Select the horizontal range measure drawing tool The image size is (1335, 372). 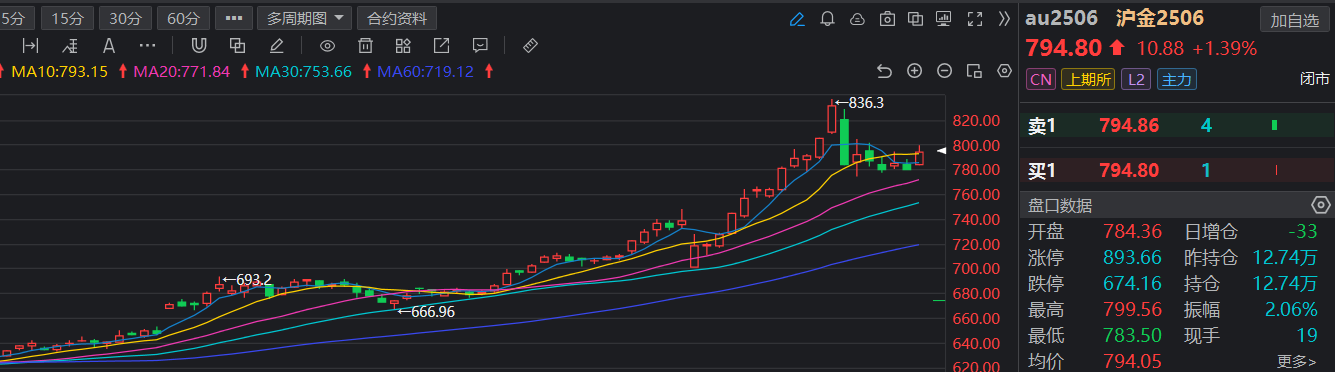coord(30,45)
